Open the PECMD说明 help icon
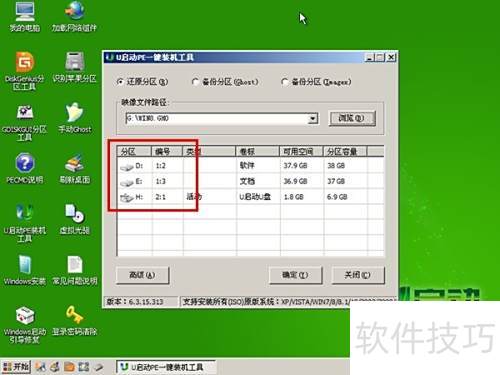Image resolution: width=500 pixels, height=375 pixels. coord(25,168)
